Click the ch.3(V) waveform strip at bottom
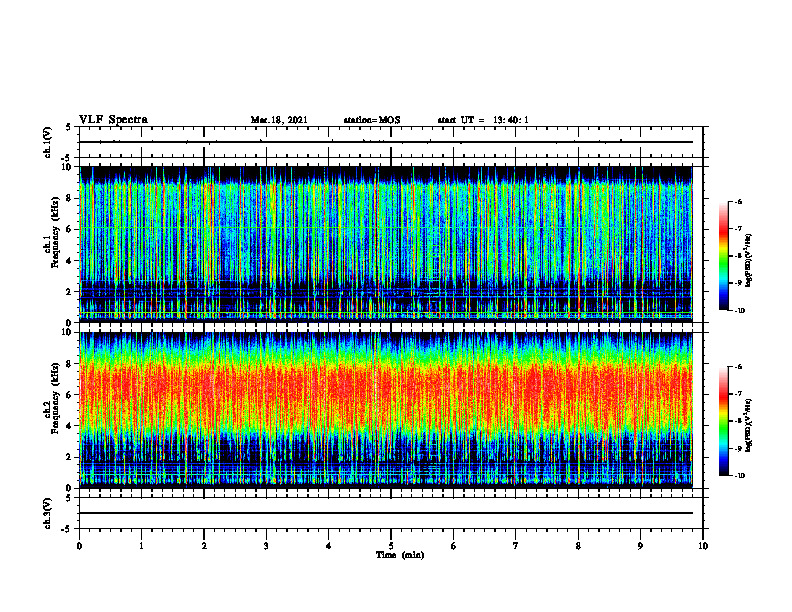This screenshot has width=792, height=612. 391,513
